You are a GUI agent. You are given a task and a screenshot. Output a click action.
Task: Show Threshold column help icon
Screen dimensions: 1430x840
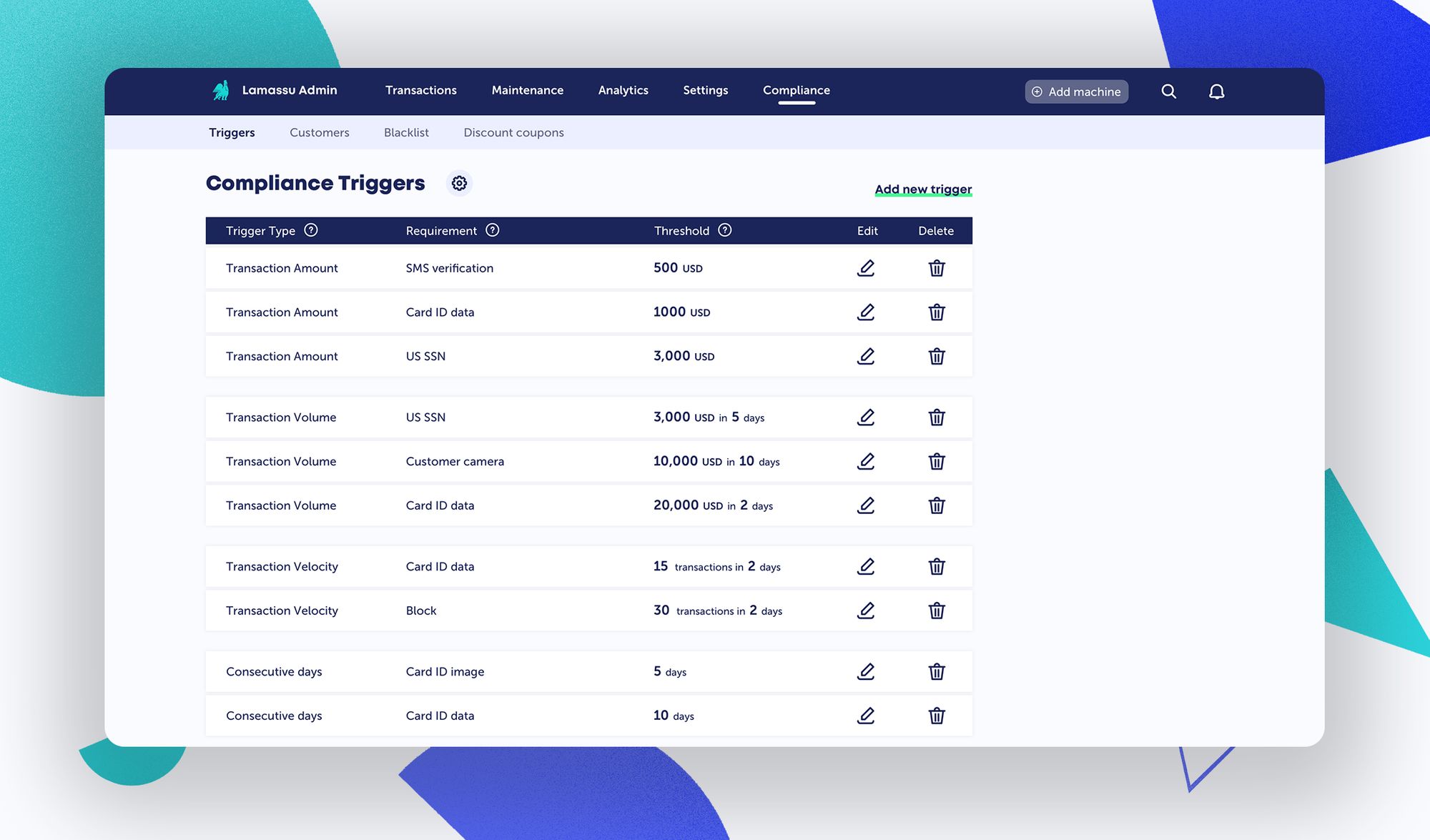(x=724, y=230)
